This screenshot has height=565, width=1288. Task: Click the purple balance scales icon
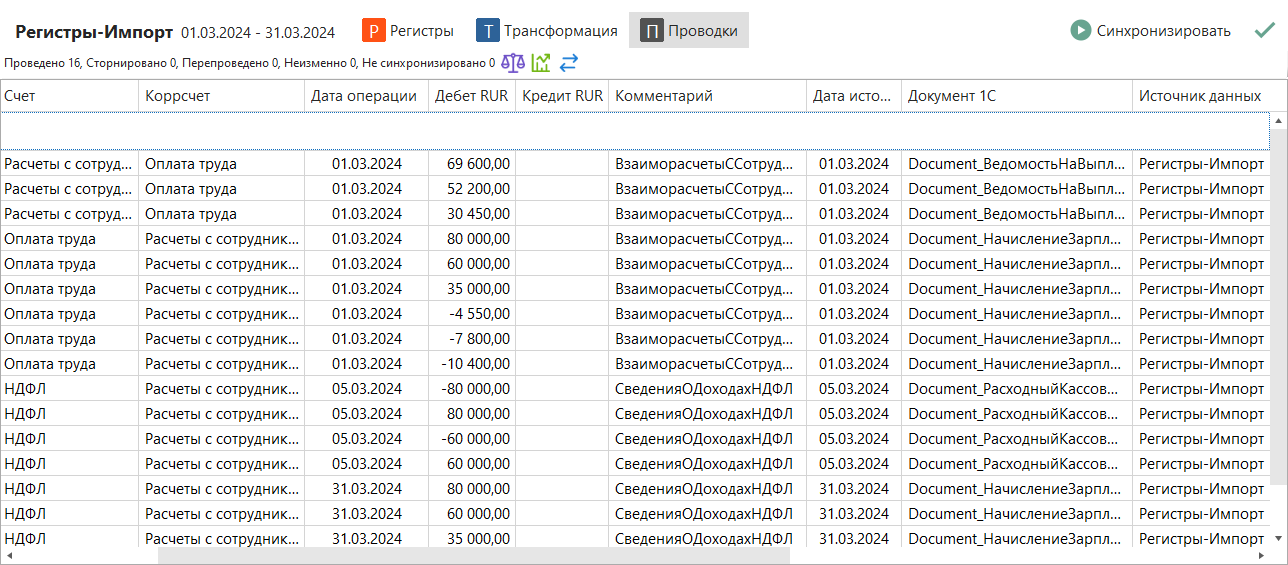512,63
